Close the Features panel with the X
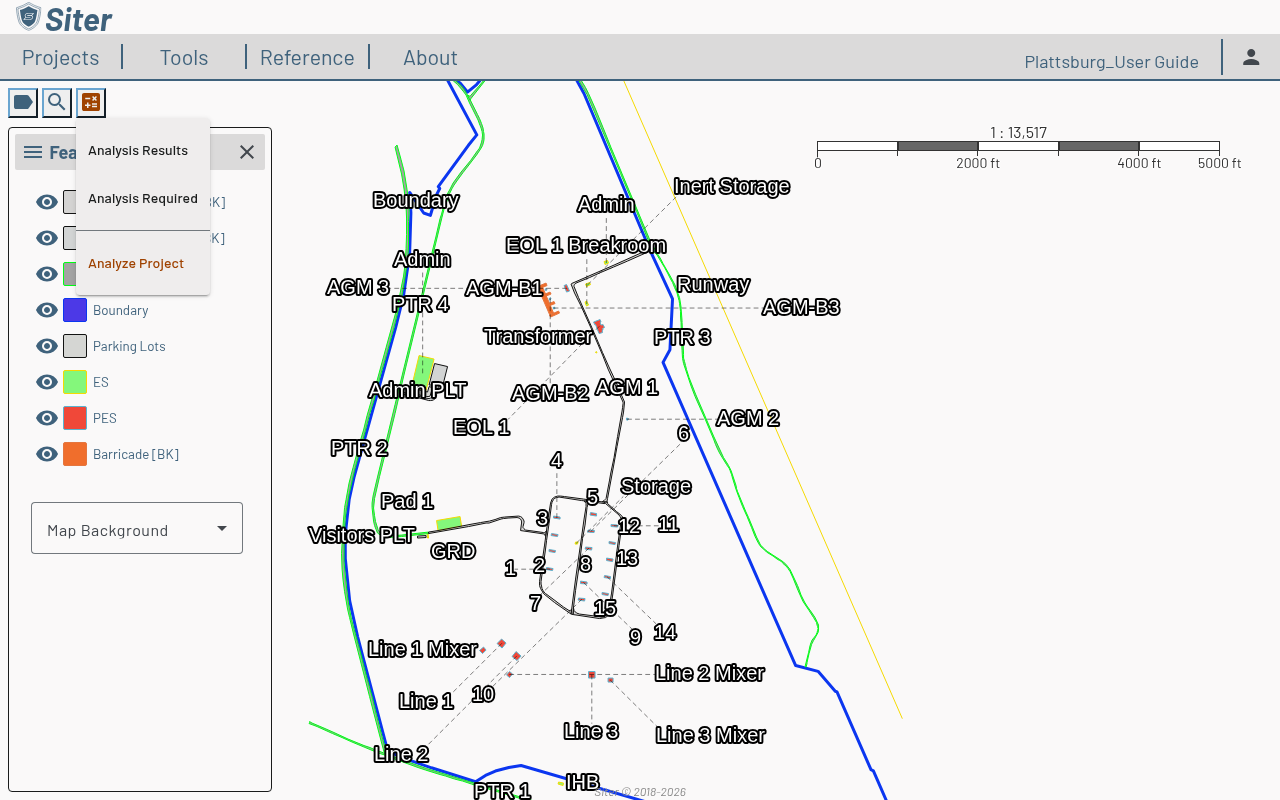This screenshot has height=800, width=1280. click(247, 152)
